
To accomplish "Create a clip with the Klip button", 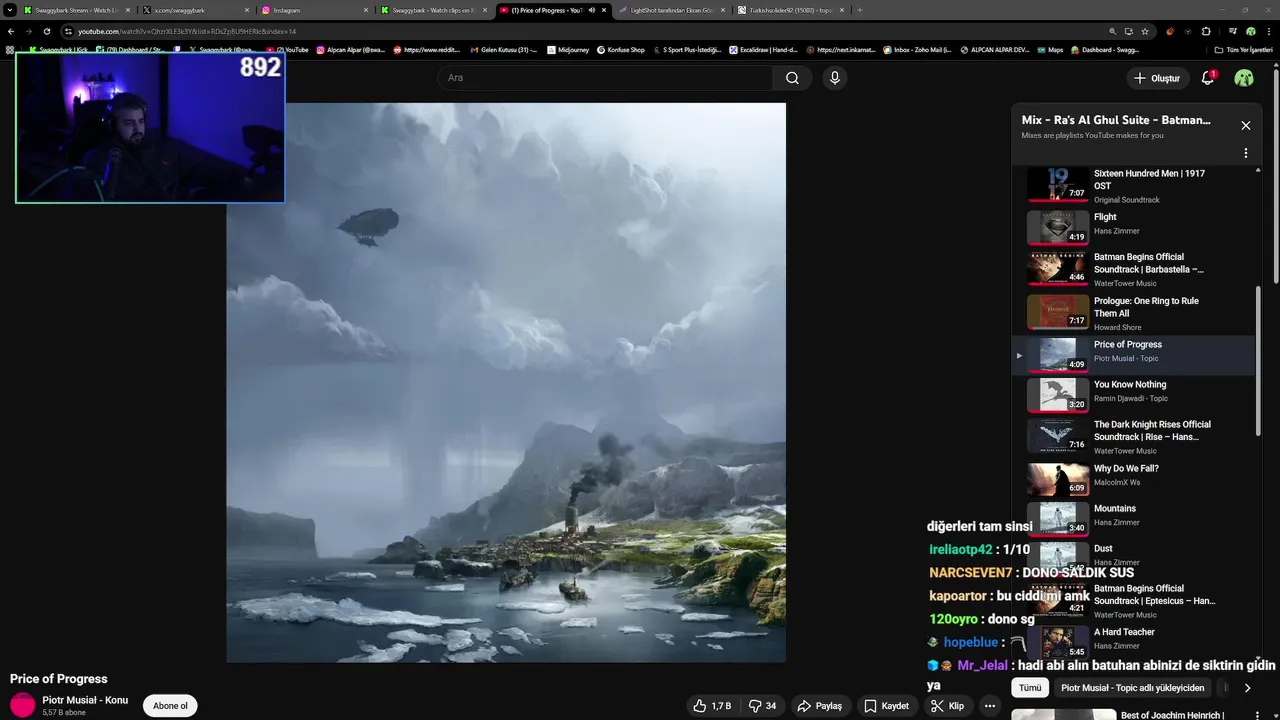I will [947, 706].
